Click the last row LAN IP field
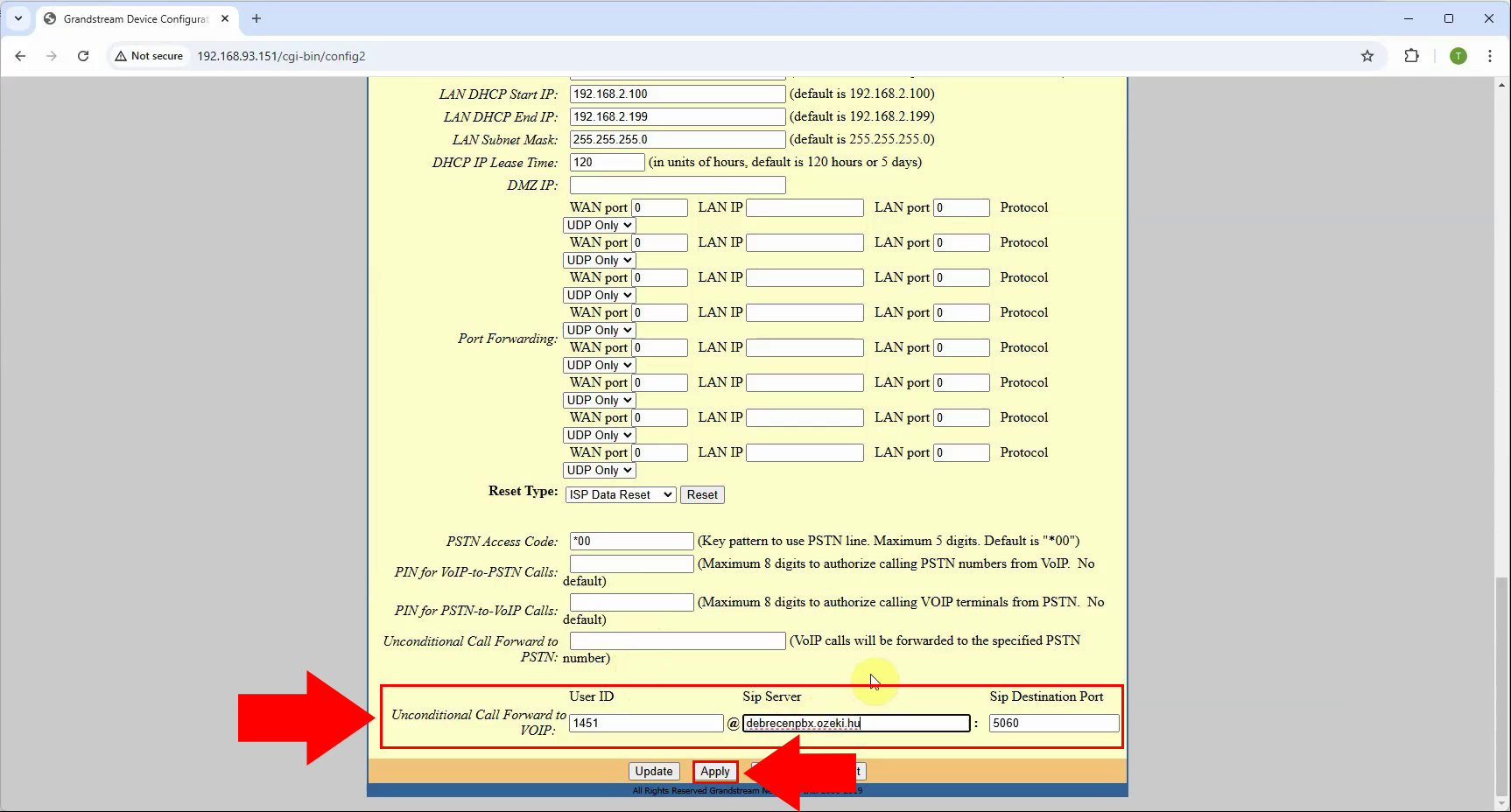The image size is (1511, 812). click(805, 452)
